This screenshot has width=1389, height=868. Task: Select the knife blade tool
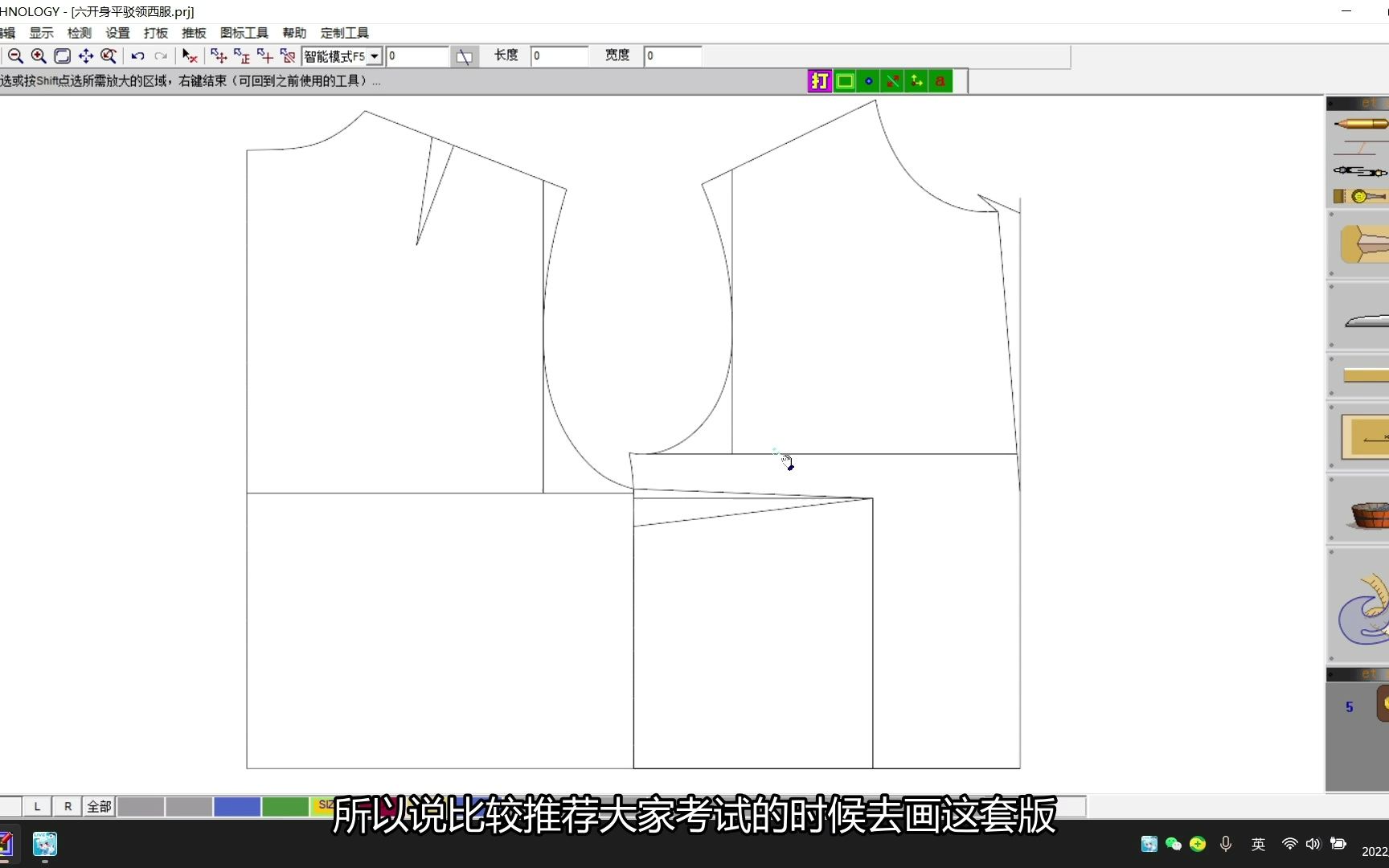[1366, 321]
